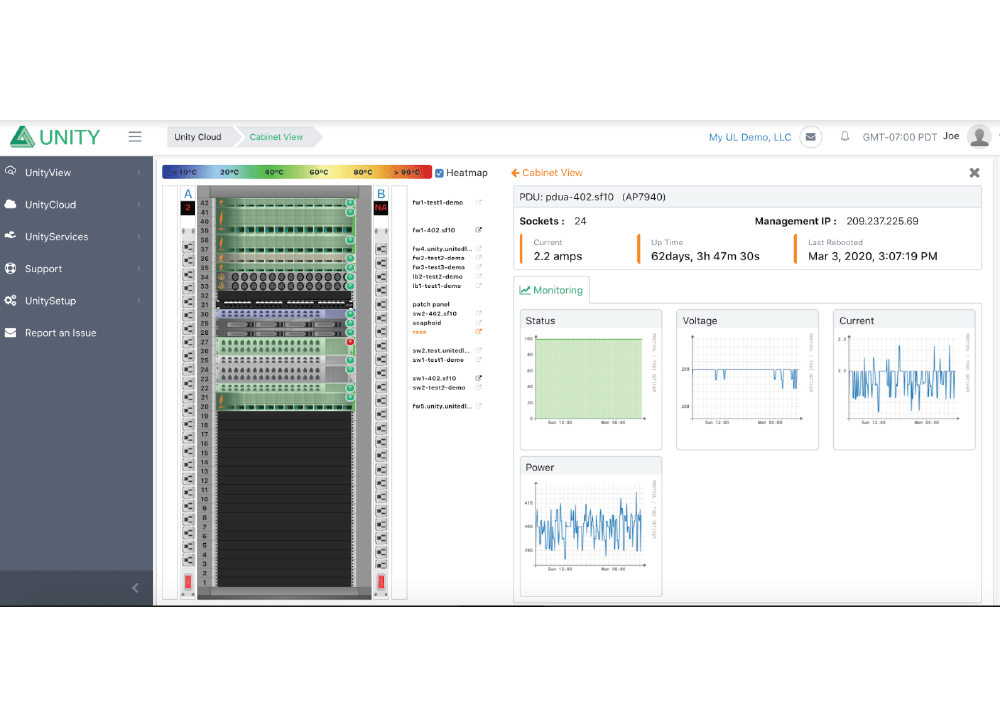Open external link icon beside rosa

pyautogui.click(x=478, y=332)
